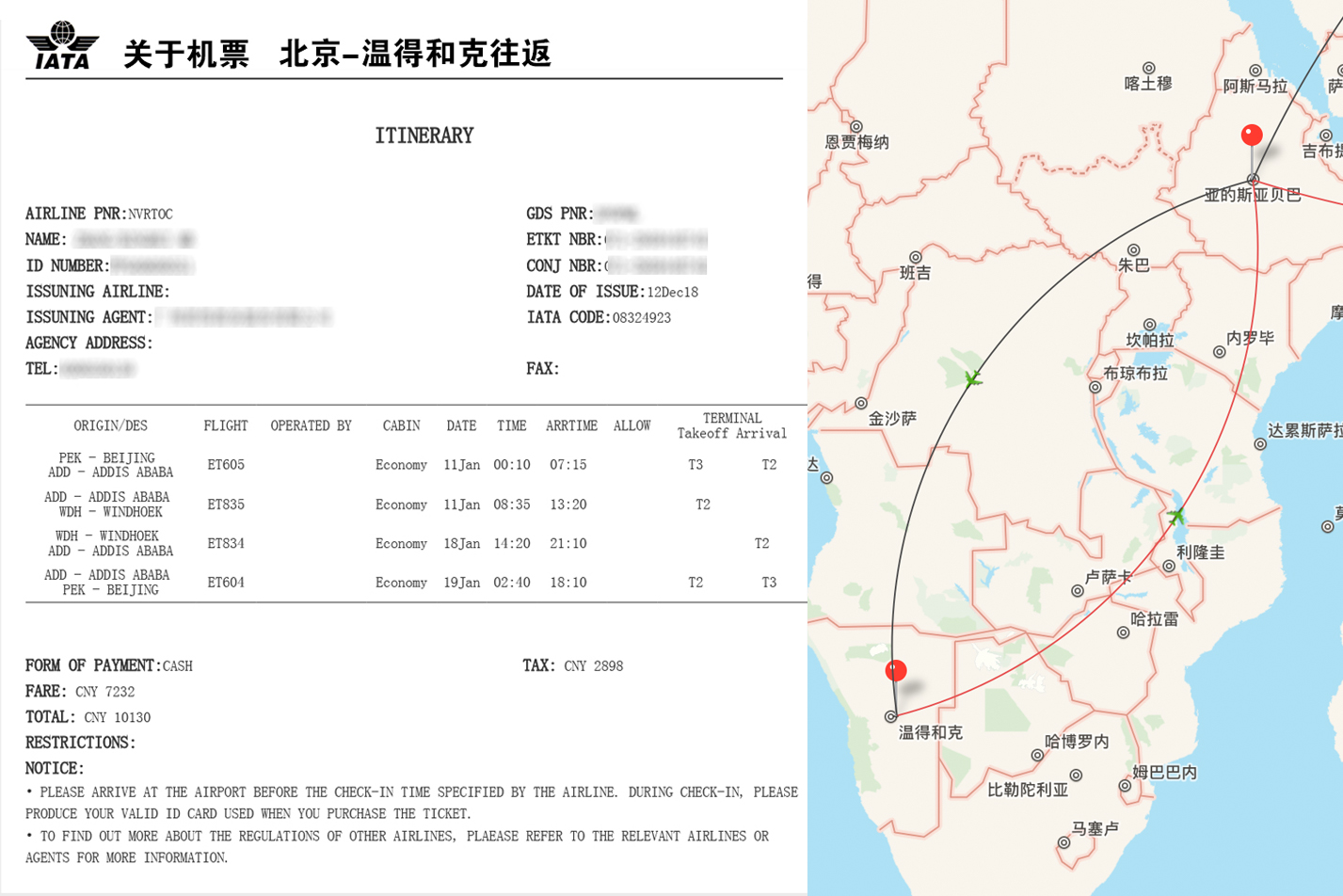Viewport: 1343px width, 896px height.
Task: Click departure time 02:40
Action: [512, 583]
